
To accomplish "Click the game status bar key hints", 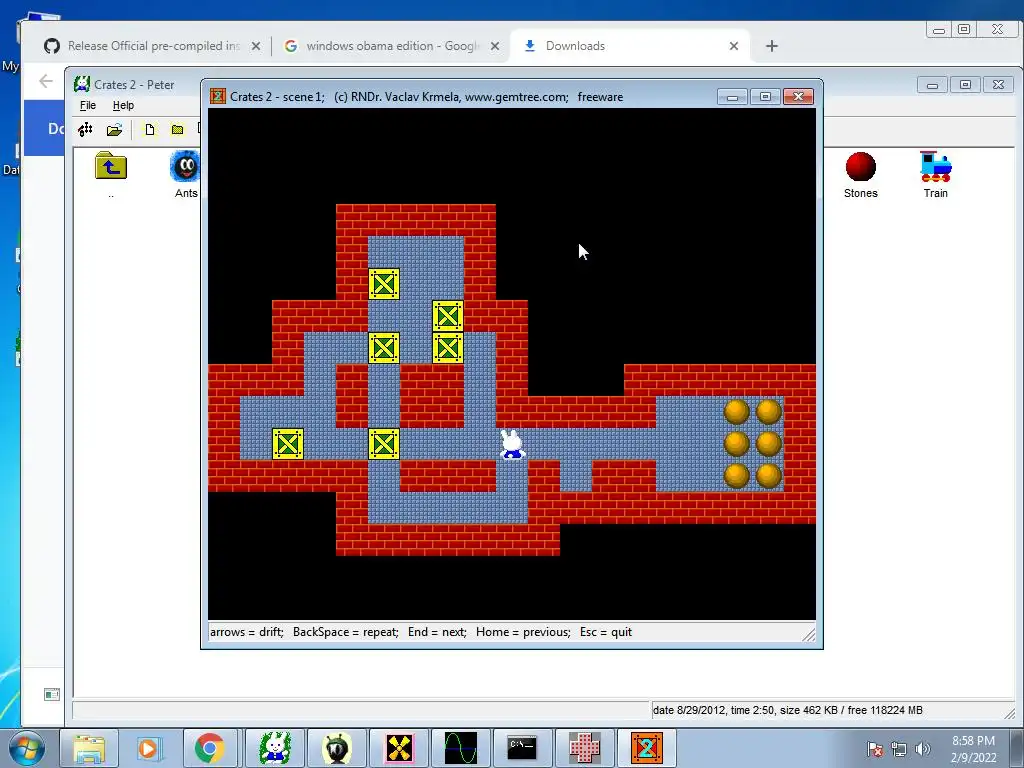I will pos(421,632).
